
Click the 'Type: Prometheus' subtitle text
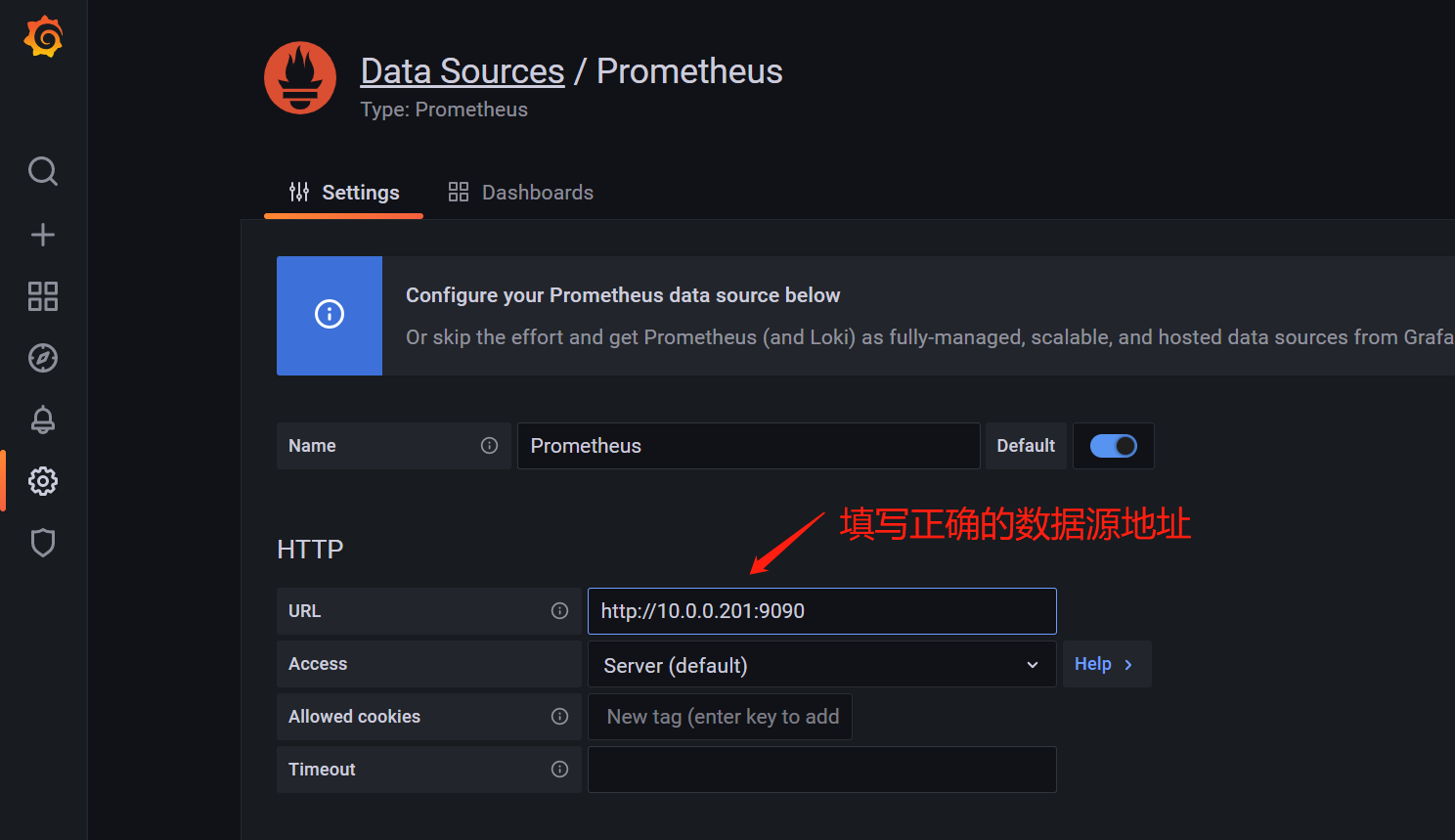click(x=444, y=110)
